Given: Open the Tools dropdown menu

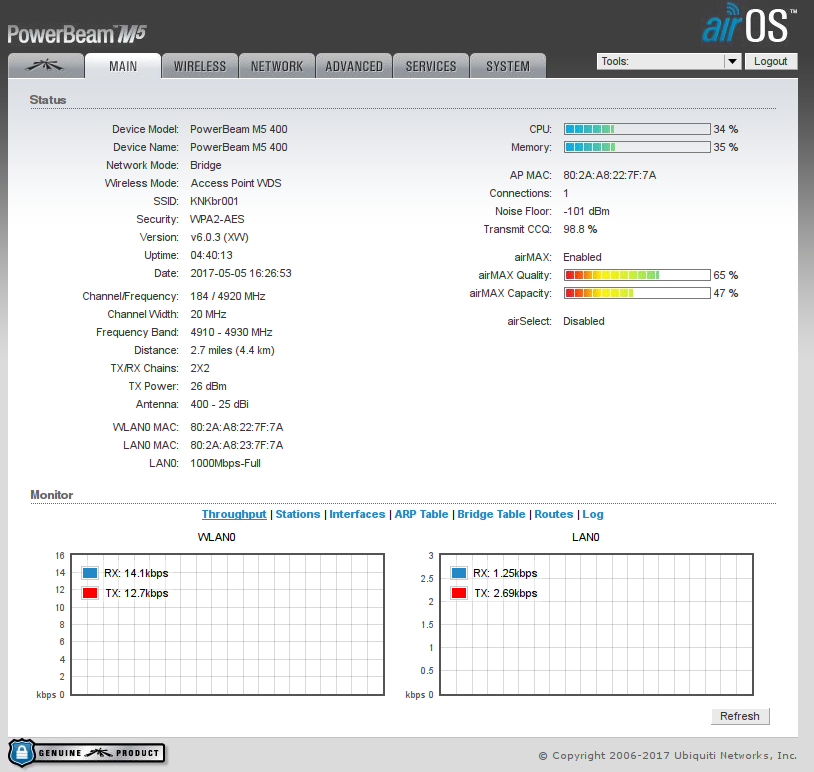Looking at the screenshot, I should [x=669, y=61].
